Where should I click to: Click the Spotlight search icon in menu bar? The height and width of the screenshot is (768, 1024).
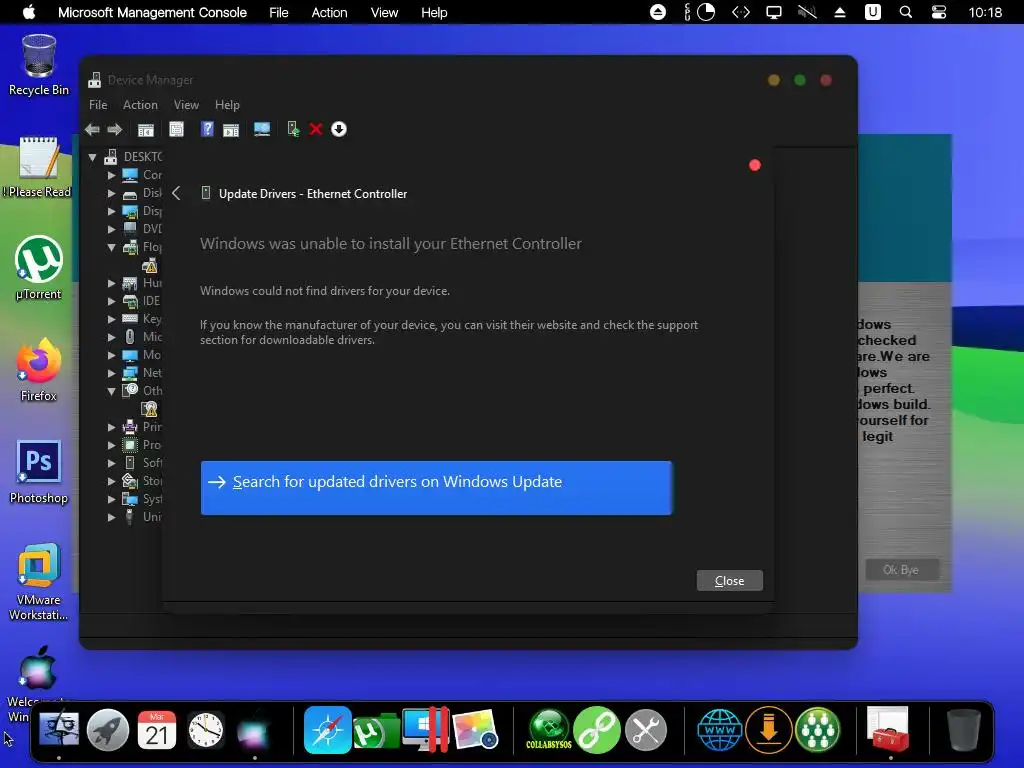click(x=906, y=12)
